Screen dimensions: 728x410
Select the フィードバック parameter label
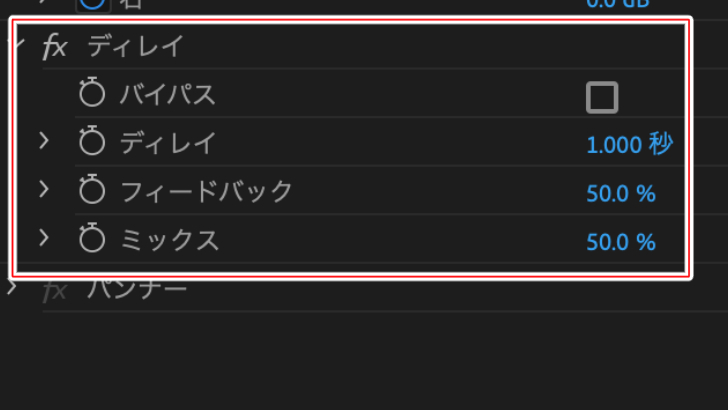pos(206,191)
